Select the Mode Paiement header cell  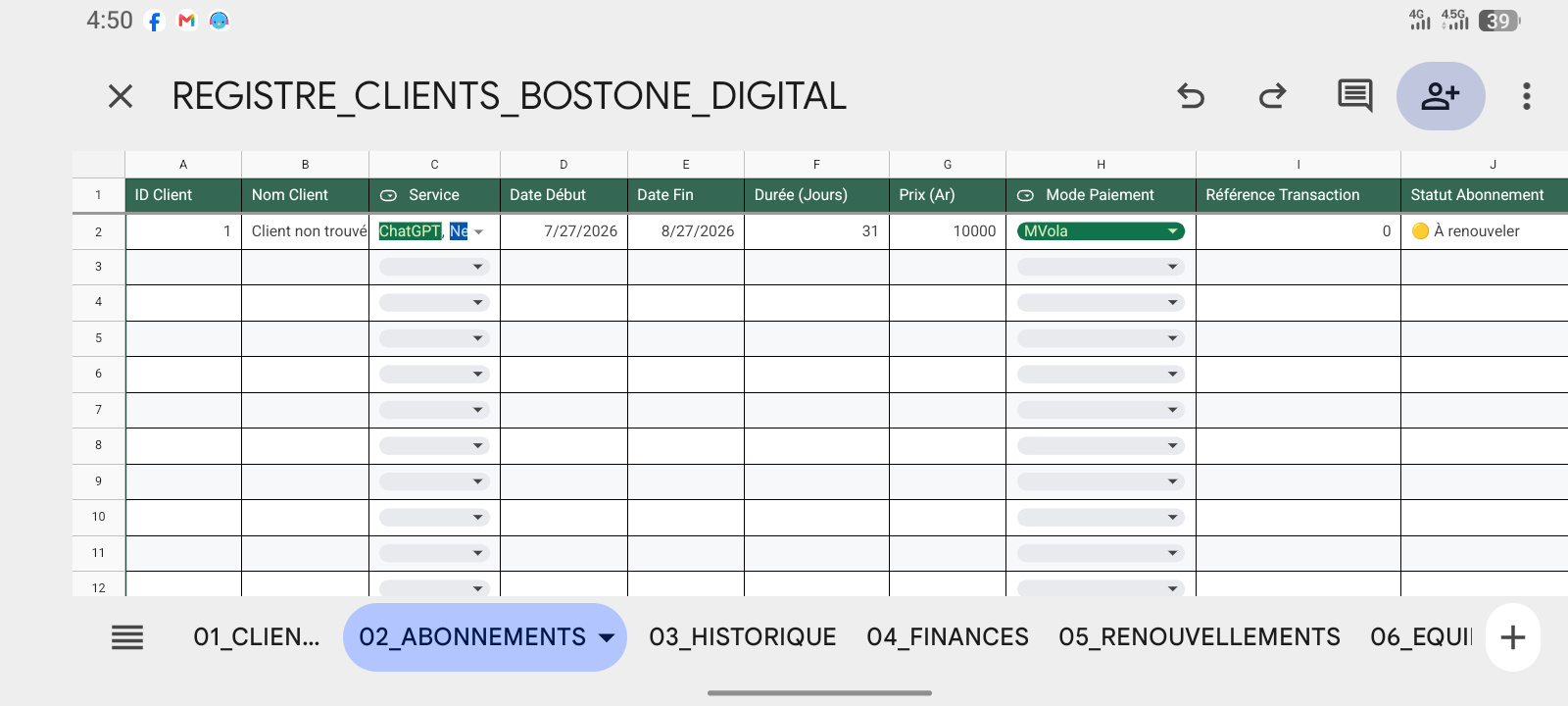pos(1101,195)
